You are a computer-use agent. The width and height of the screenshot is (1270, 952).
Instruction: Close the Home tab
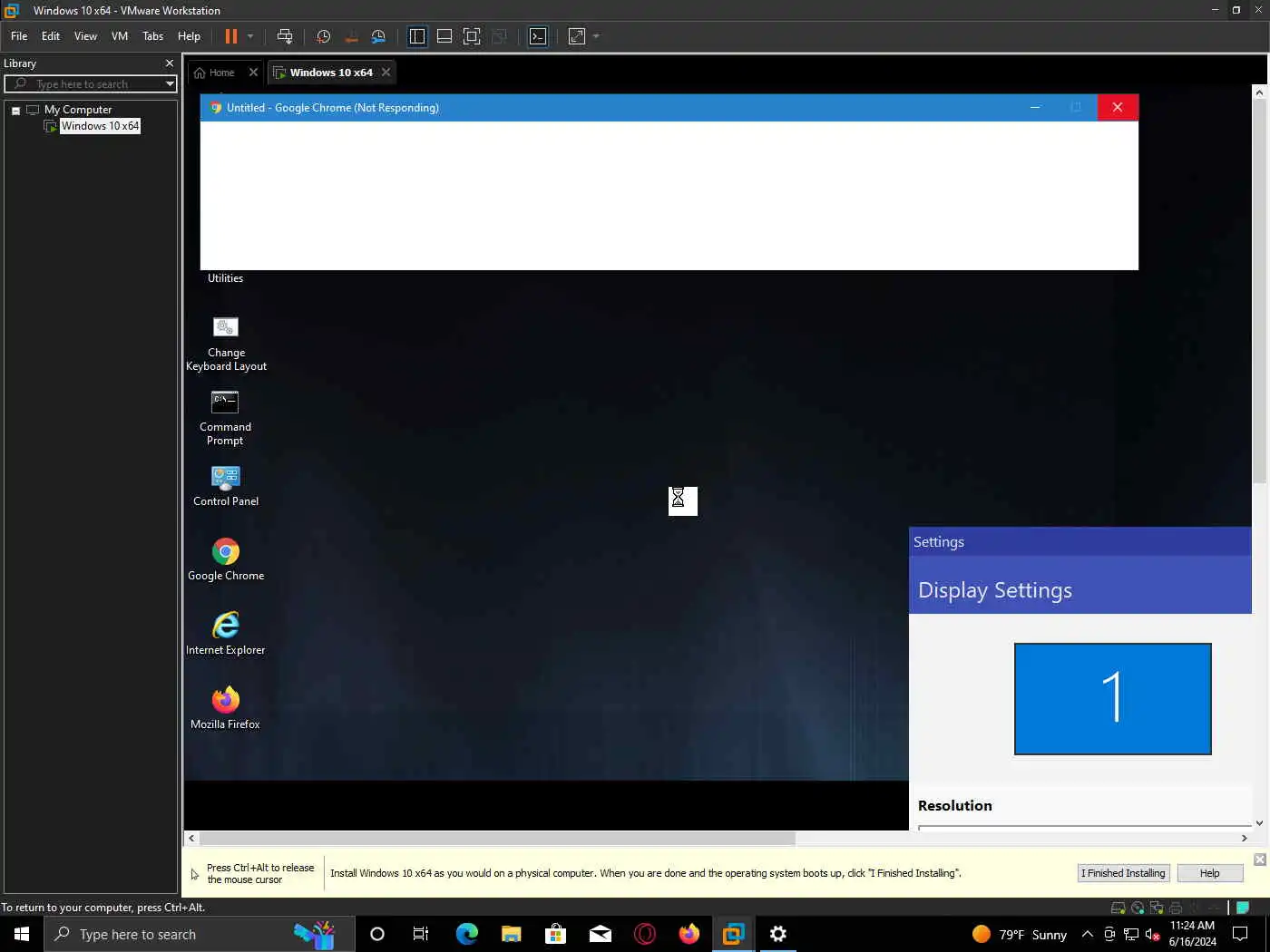253,73
